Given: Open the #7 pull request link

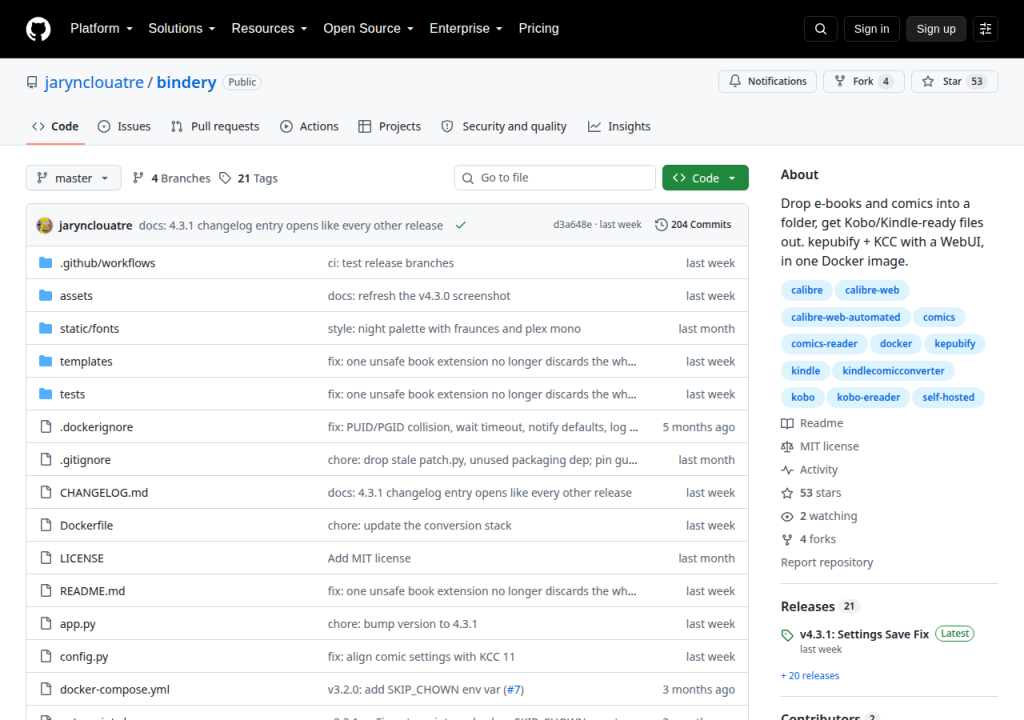Looking at the screenshot, I should (513, 689).
